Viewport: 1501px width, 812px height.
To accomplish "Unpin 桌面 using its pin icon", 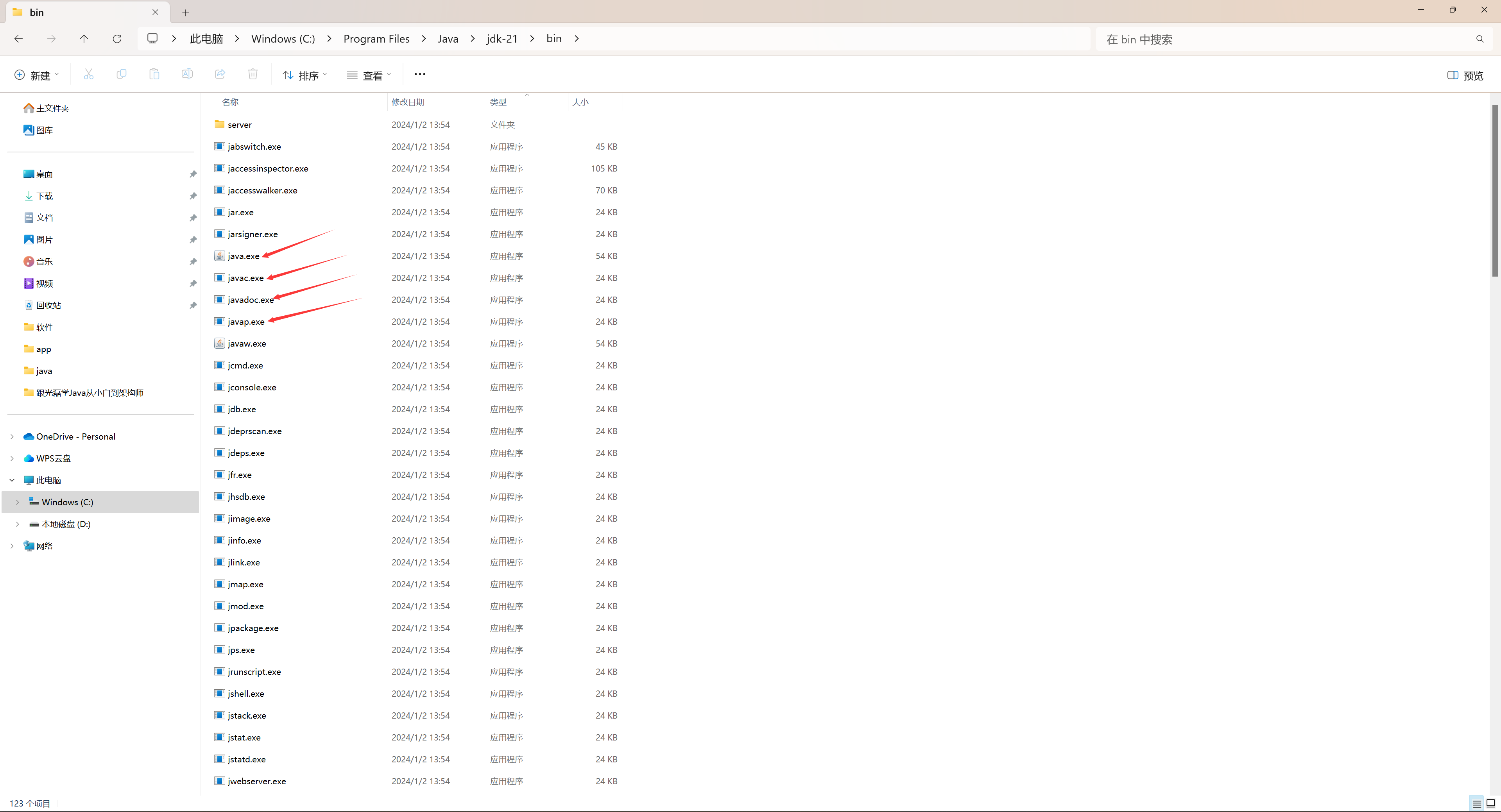I will 193,174.
